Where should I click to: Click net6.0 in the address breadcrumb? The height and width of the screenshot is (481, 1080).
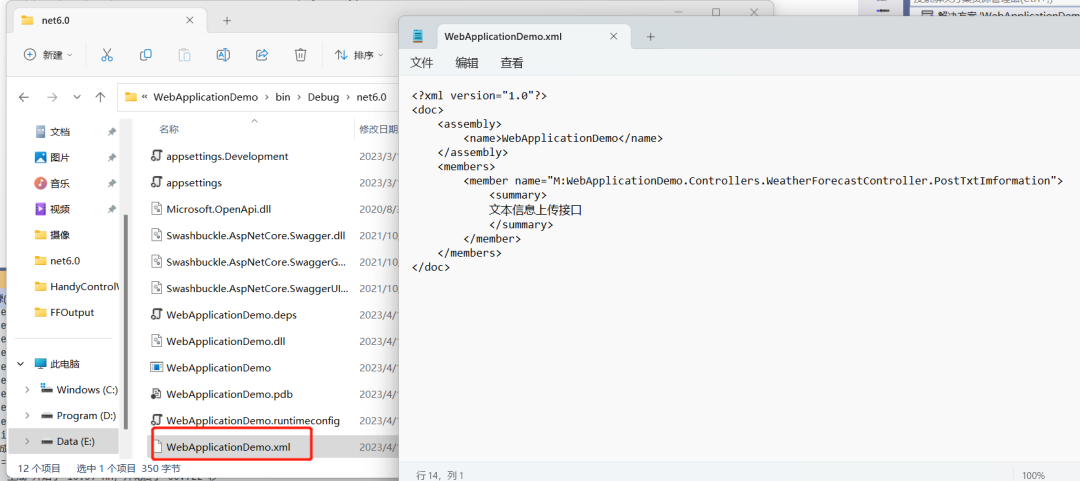[371, 97]
